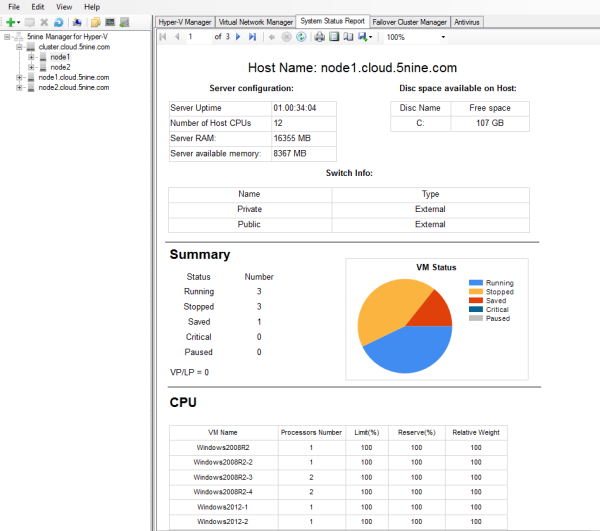This screenshot has width=600, height=531.
Task: Click the export save disk icon
Action: tap(362, 37)
